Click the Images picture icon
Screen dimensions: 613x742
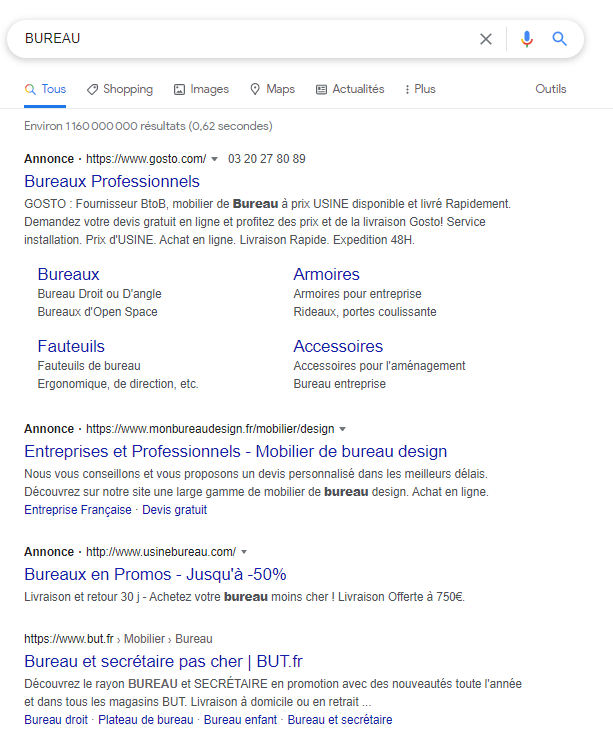179,89
